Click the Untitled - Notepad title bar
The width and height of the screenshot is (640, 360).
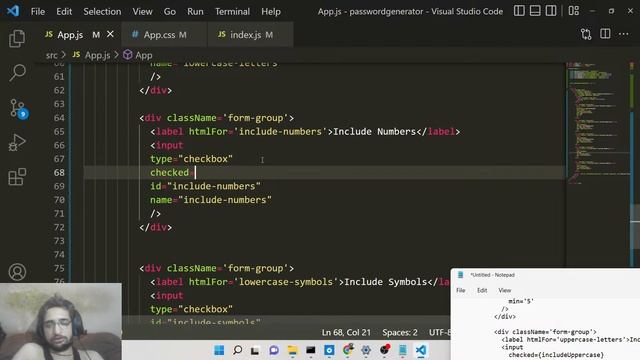545,275
